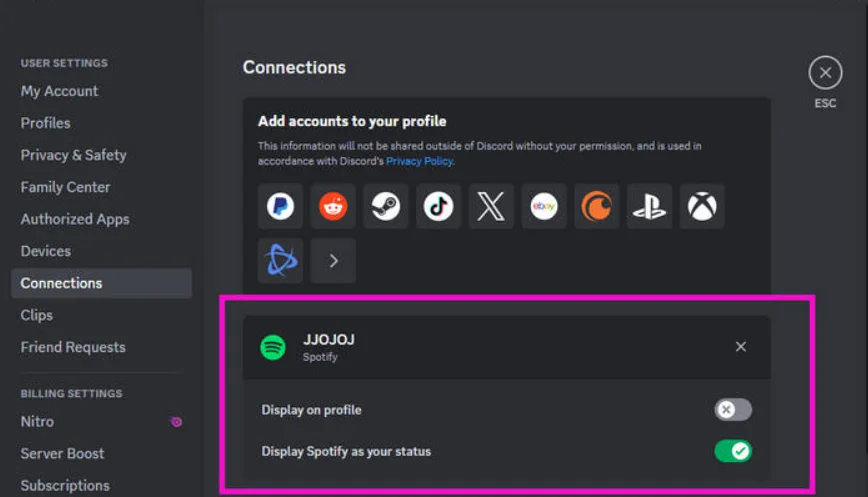Image resolution: width=868 pixels, height=497 pixels.
Task: Click the 'Display on profile' label
Action: pos(311,410)
